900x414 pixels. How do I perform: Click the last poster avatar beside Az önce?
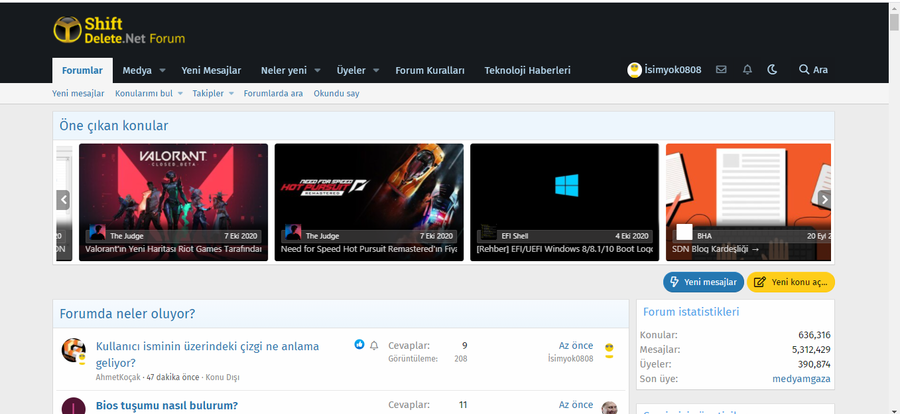(609, 351)
